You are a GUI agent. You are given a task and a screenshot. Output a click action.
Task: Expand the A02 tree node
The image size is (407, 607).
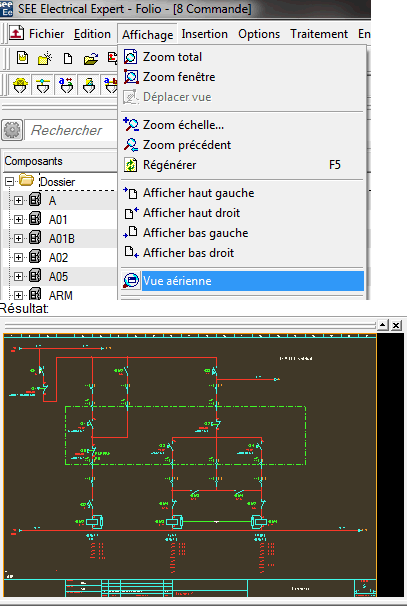point(18,257)
